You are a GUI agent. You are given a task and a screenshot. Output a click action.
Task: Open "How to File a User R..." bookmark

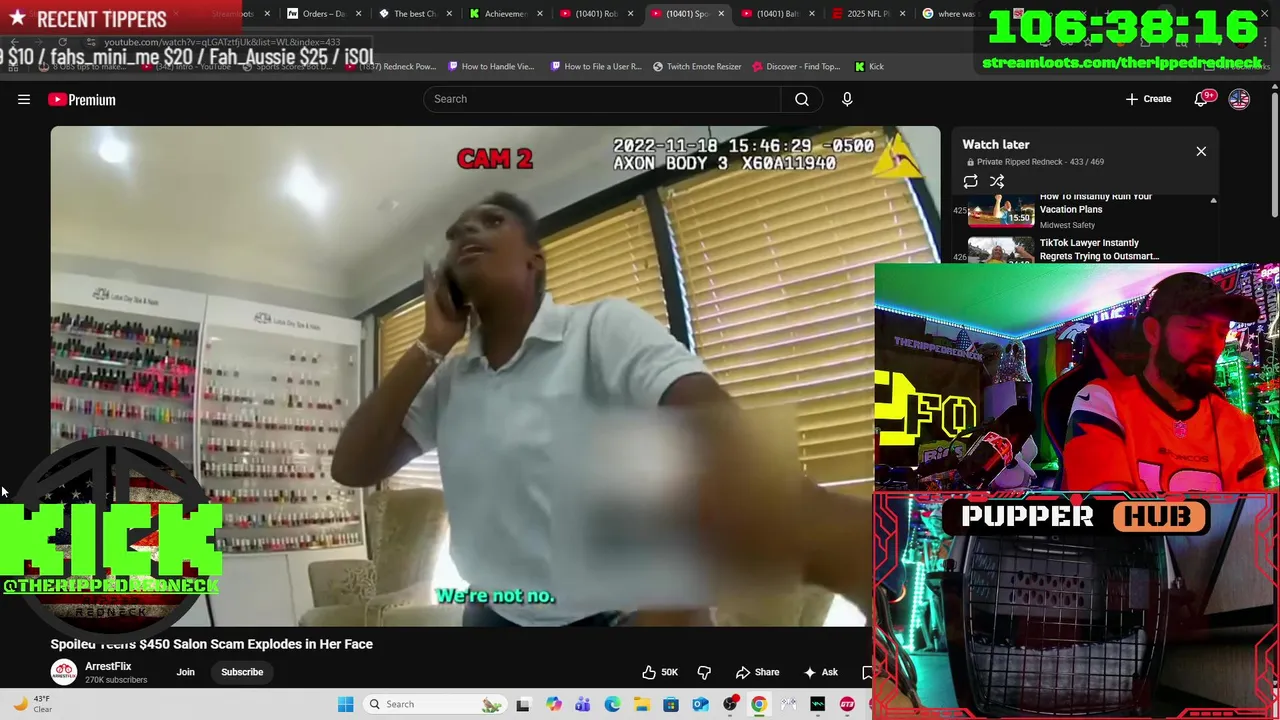coord(596,66)
